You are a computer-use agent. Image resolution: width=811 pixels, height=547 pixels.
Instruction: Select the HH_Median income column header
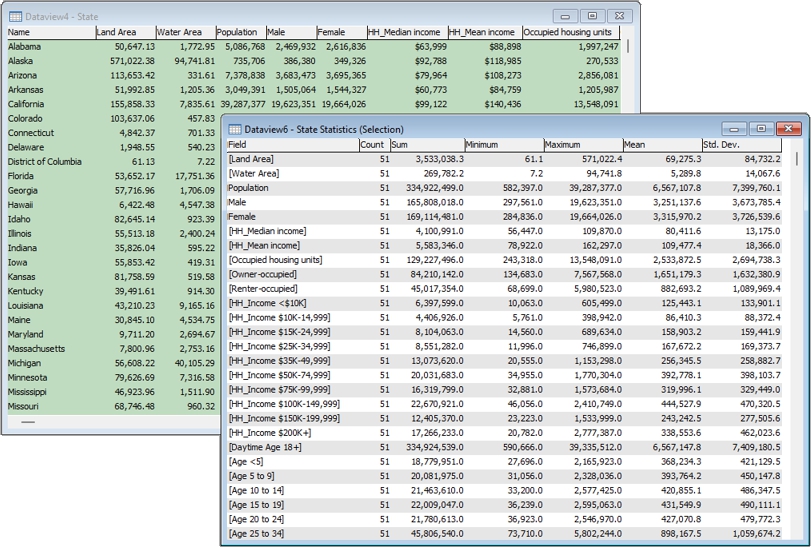pos(407,32)
